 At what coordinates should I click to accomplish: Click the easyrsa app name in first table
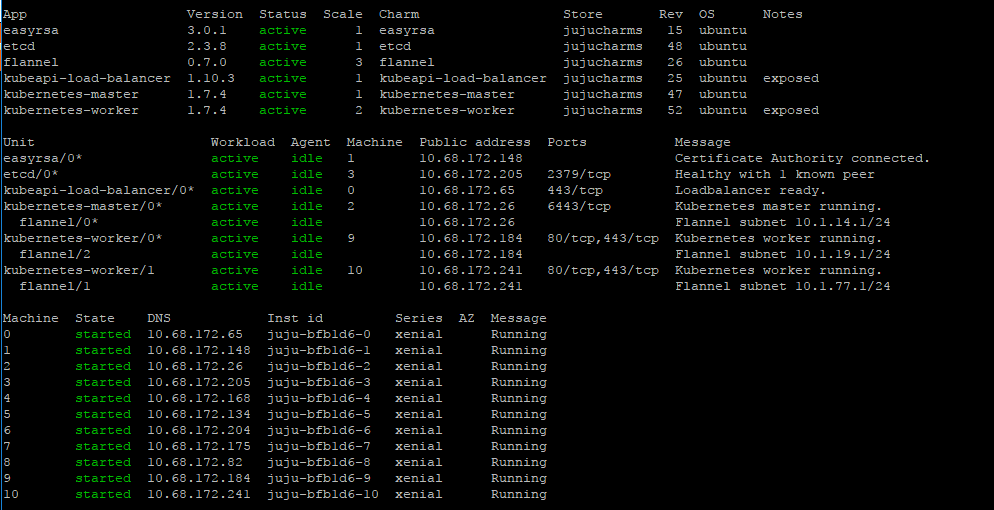tap(31, 30)
